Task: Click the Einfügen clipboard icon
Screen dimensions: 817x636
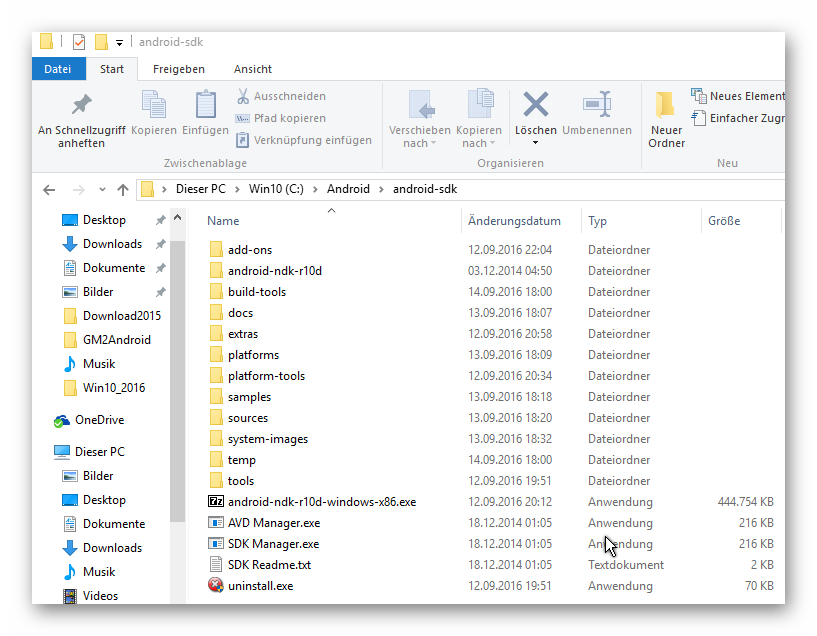Action: 205,104
